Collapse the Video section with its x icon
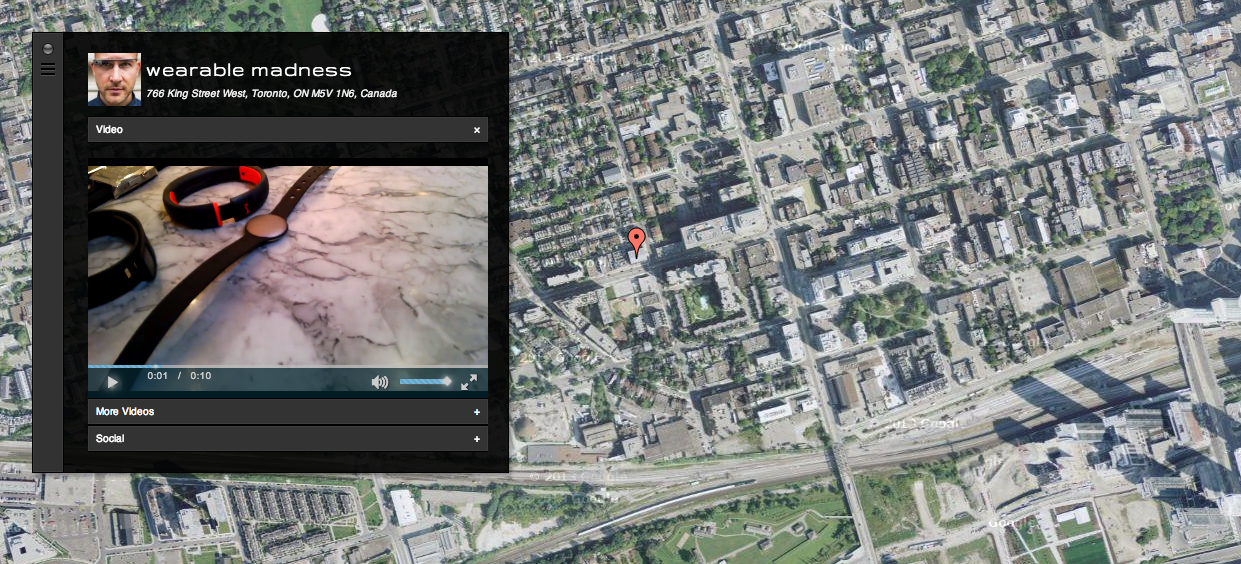The image size is (1241, 564). 477,130
